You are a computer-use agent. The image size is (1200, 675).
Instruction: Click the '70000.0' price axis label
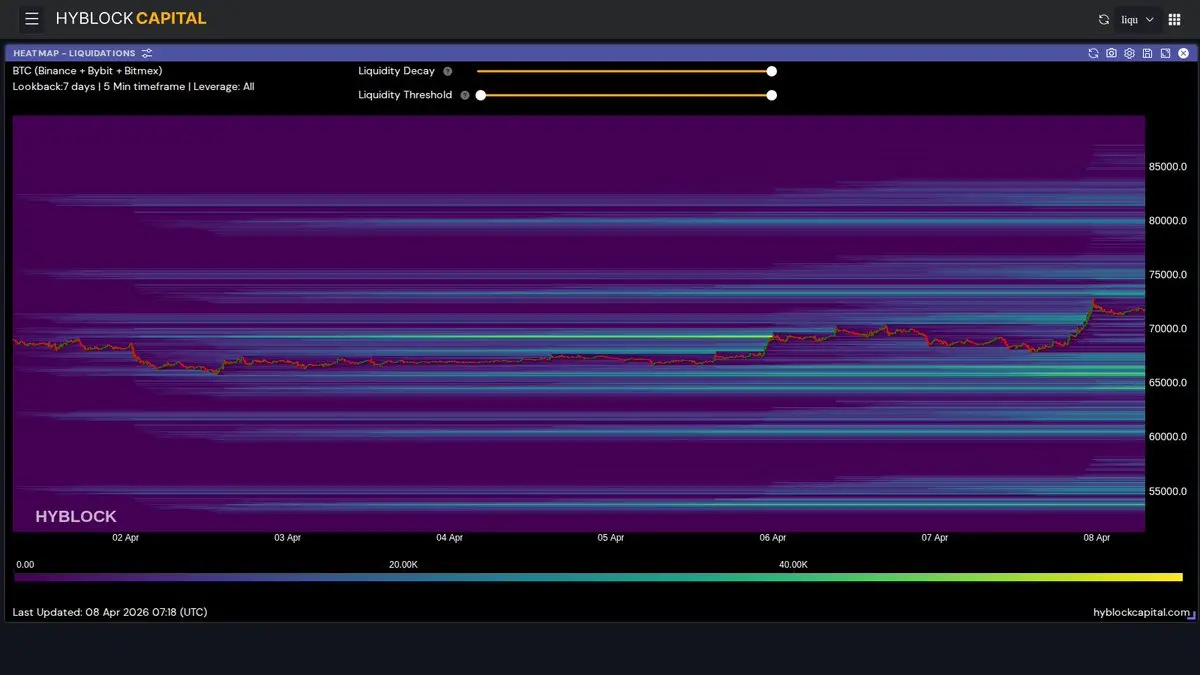point(1168,329)
